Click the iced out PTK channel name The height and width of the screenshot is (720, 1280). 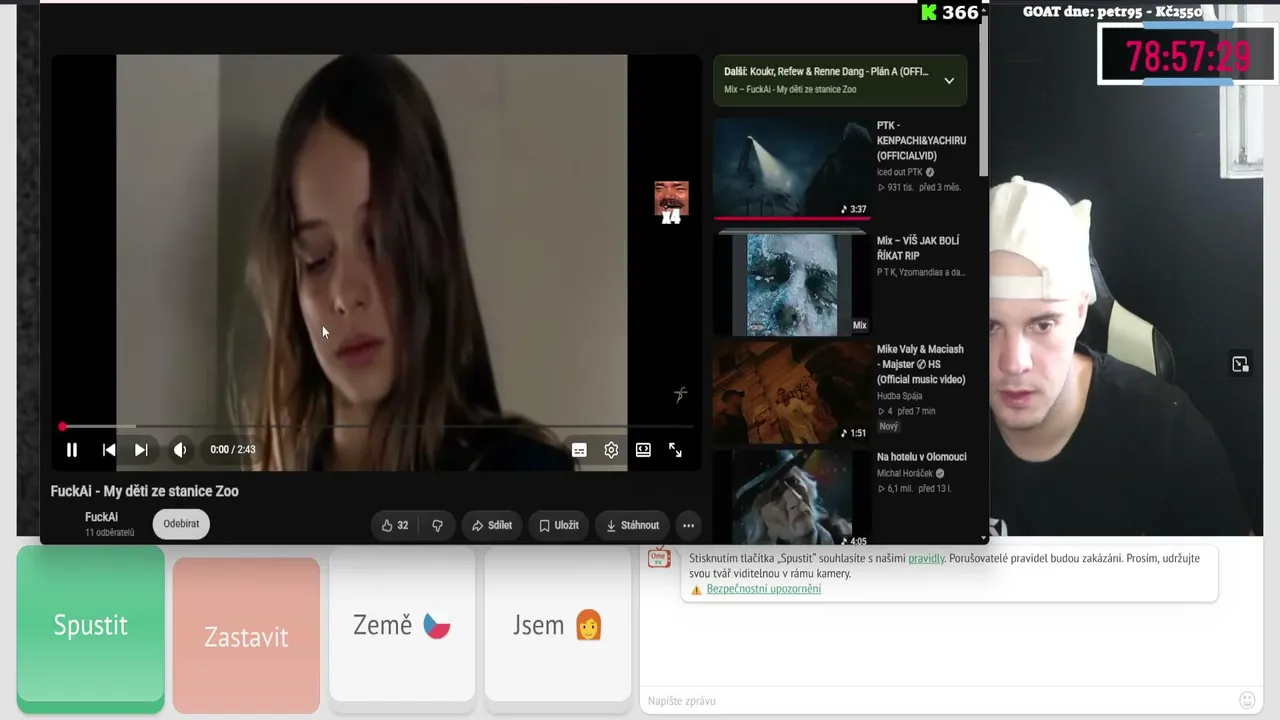click(x=900, y=172)
